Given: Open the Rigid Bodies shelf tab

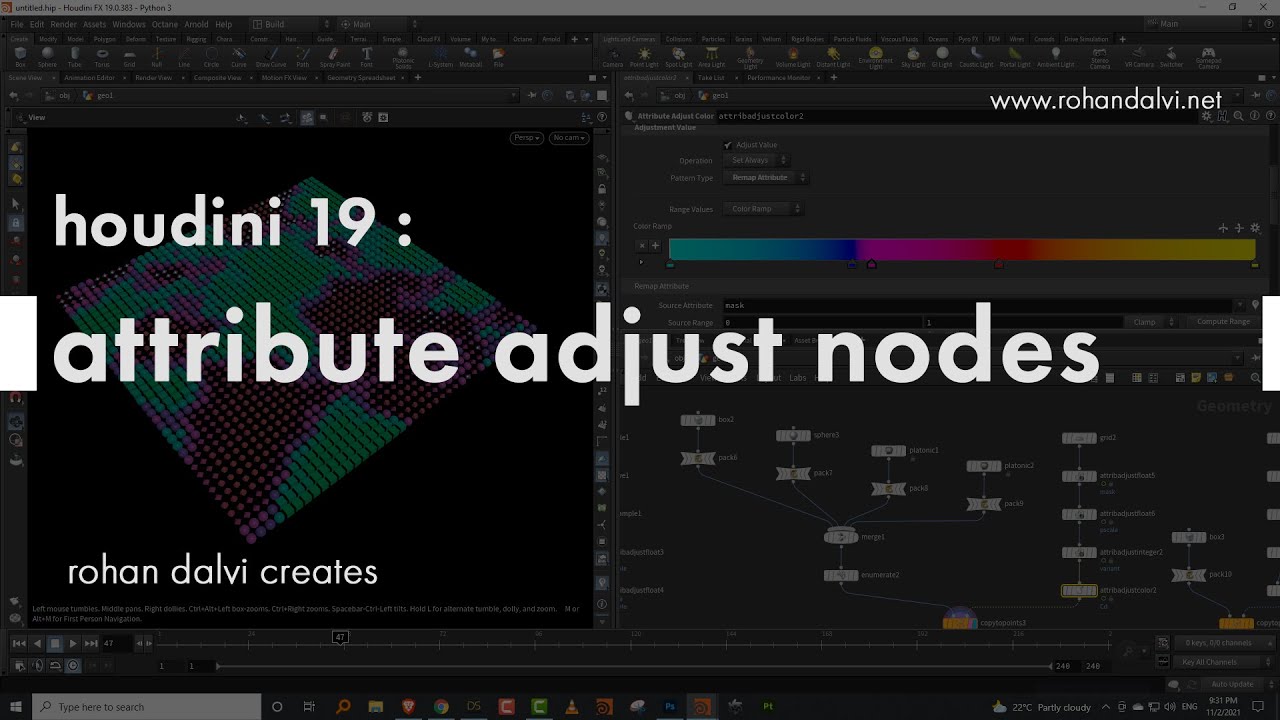Looking at the screenshot, I should tap(810, 39).
